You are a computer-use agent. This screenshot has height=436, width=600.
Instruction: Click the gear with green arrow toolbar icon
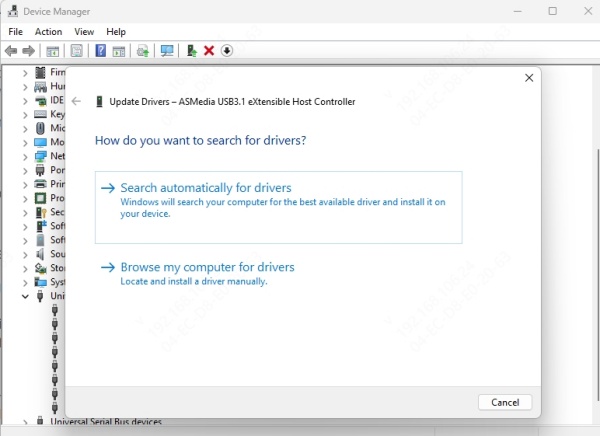coord(143,51)
